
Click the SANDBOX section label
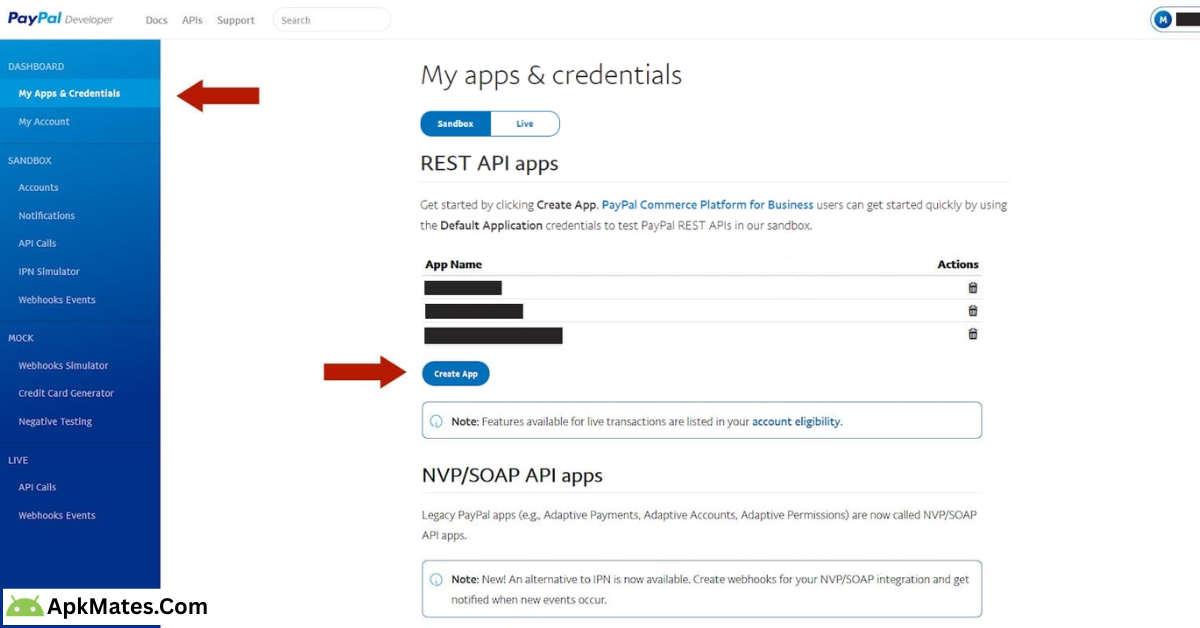click(30, 161)
